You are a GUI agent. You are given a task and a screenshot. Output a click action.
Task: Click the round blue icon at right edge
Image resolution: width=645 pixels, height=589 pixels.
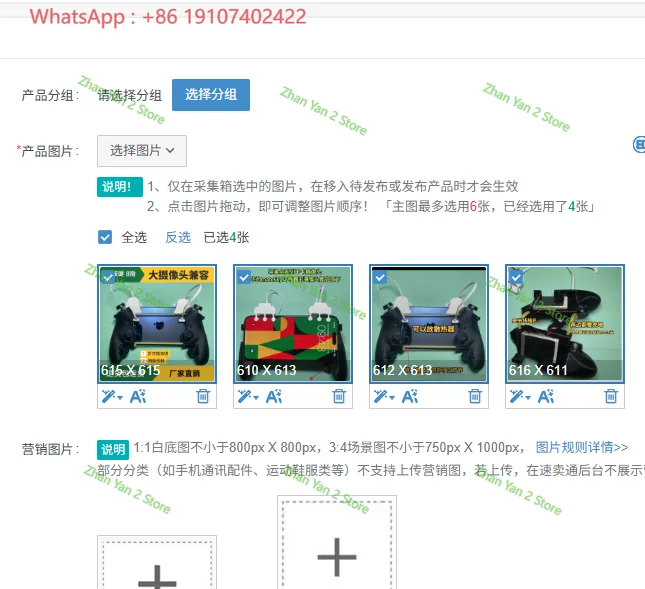point(639,144)
